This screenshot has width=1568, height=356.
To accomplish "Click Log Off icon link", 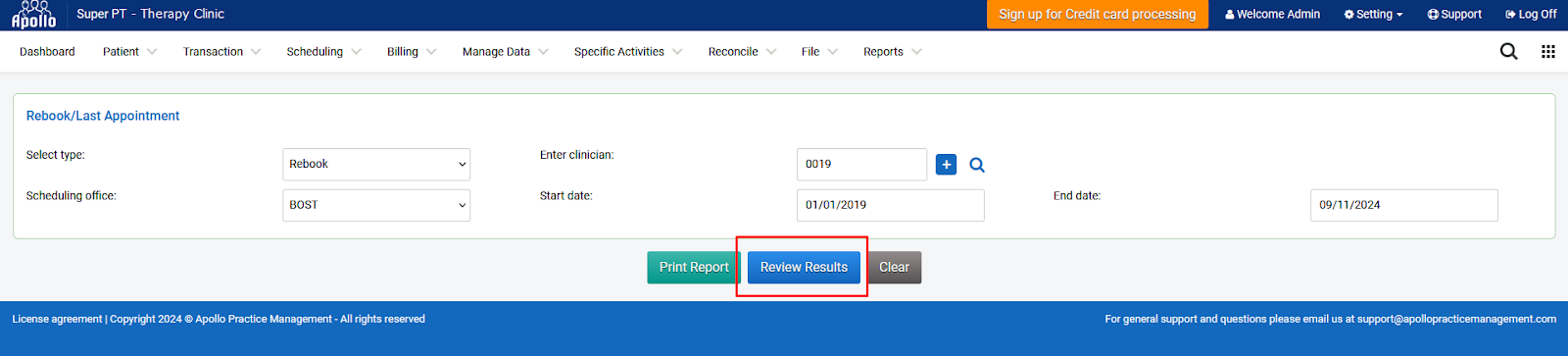I will pyautogui.click(x=1531, y=15).
